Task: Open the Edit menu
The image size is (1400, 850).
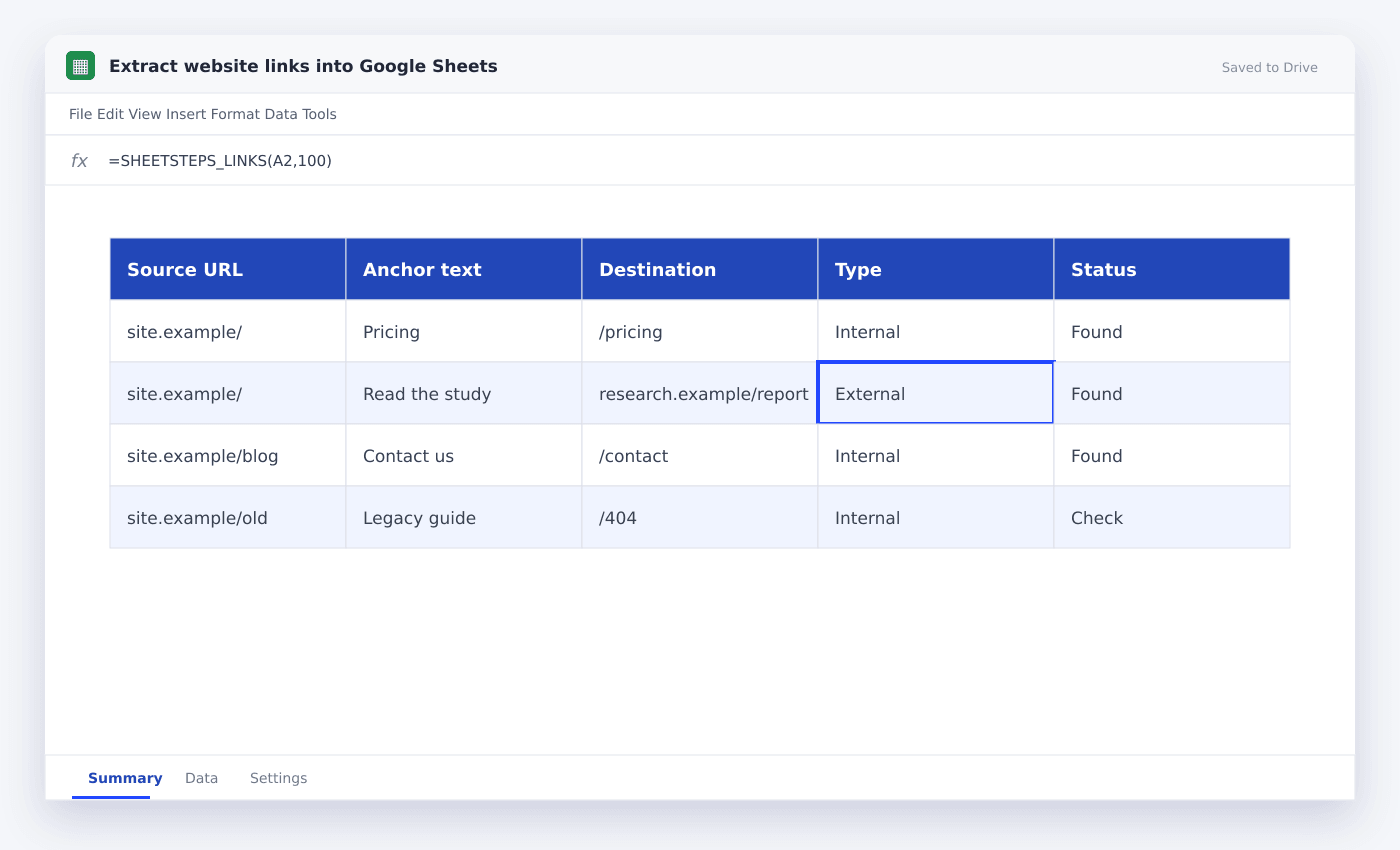Action: (110, 114)
